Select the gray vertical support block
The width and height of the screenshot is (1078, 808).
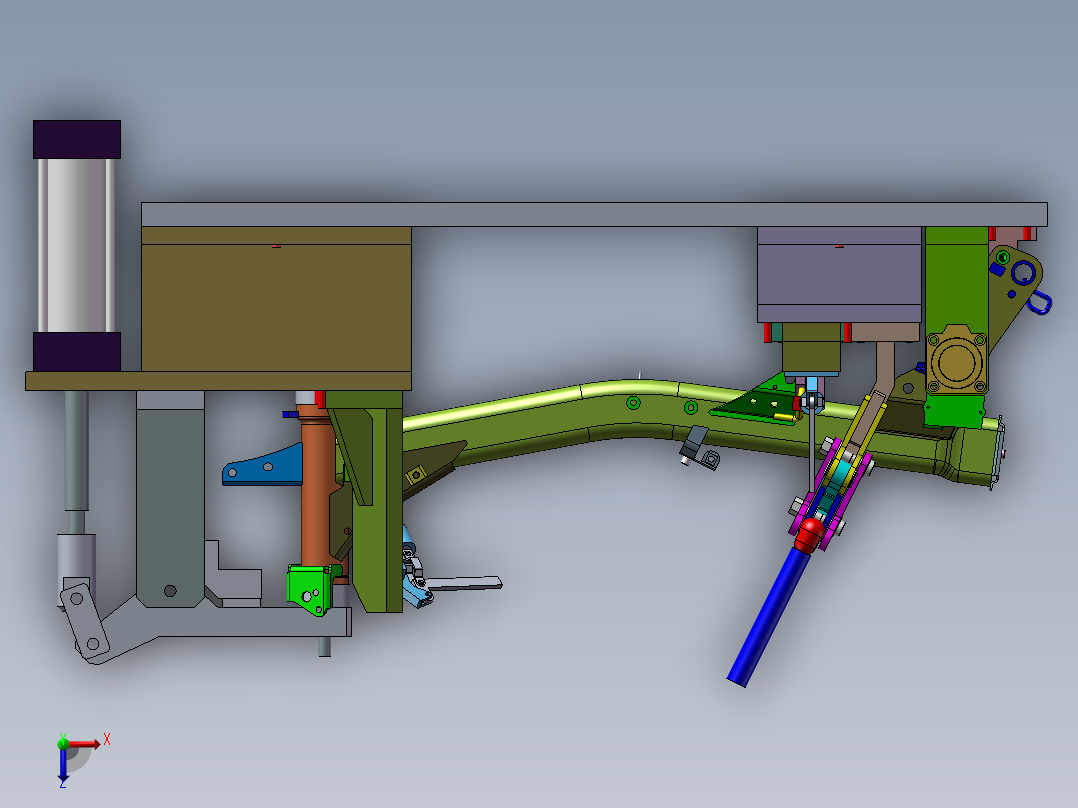[170, 499]
